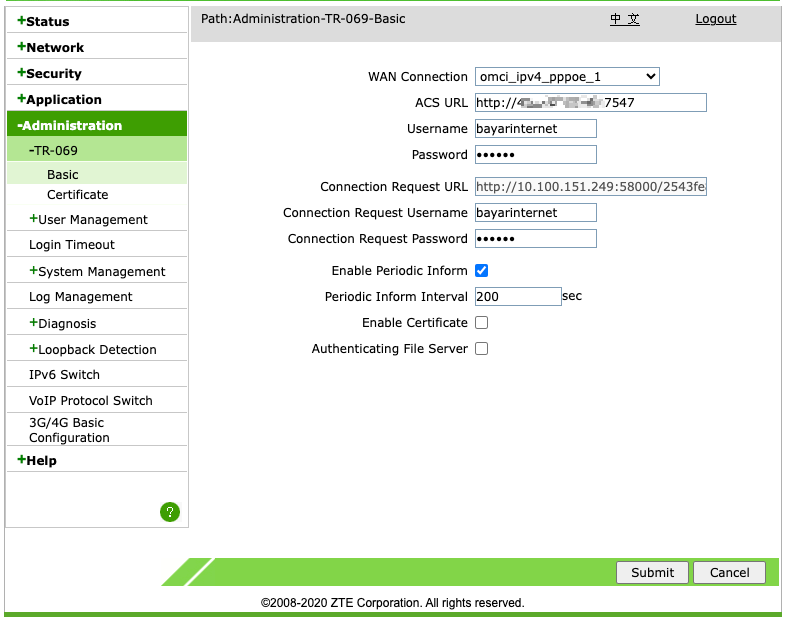Collapse the Administration menu section

tap(70, 125)
